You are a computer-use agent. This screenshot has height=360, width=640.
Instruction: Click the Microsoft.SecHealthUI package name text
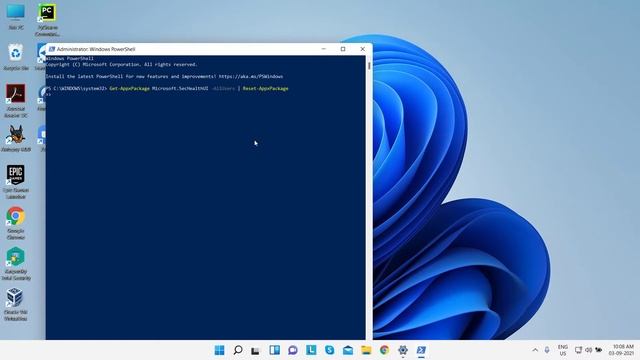[x=180, y=89]
